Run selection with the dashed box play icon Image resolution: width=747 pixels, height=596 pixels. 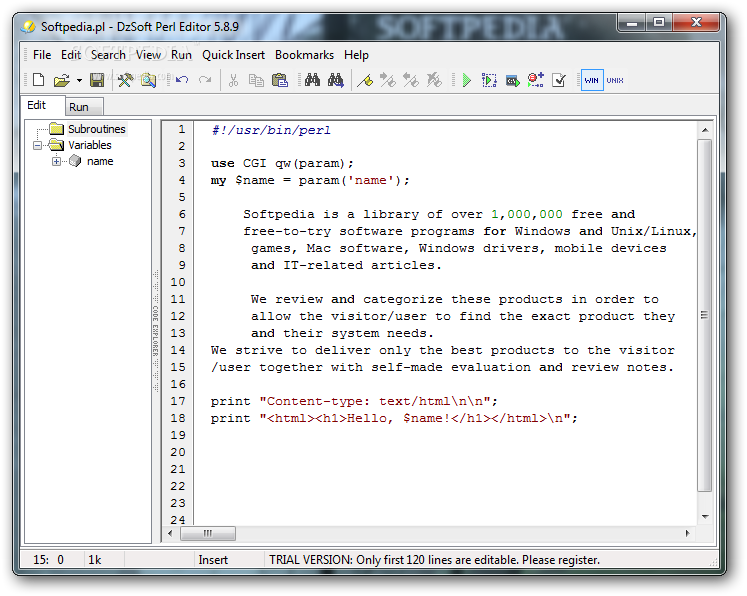[489, 80]
